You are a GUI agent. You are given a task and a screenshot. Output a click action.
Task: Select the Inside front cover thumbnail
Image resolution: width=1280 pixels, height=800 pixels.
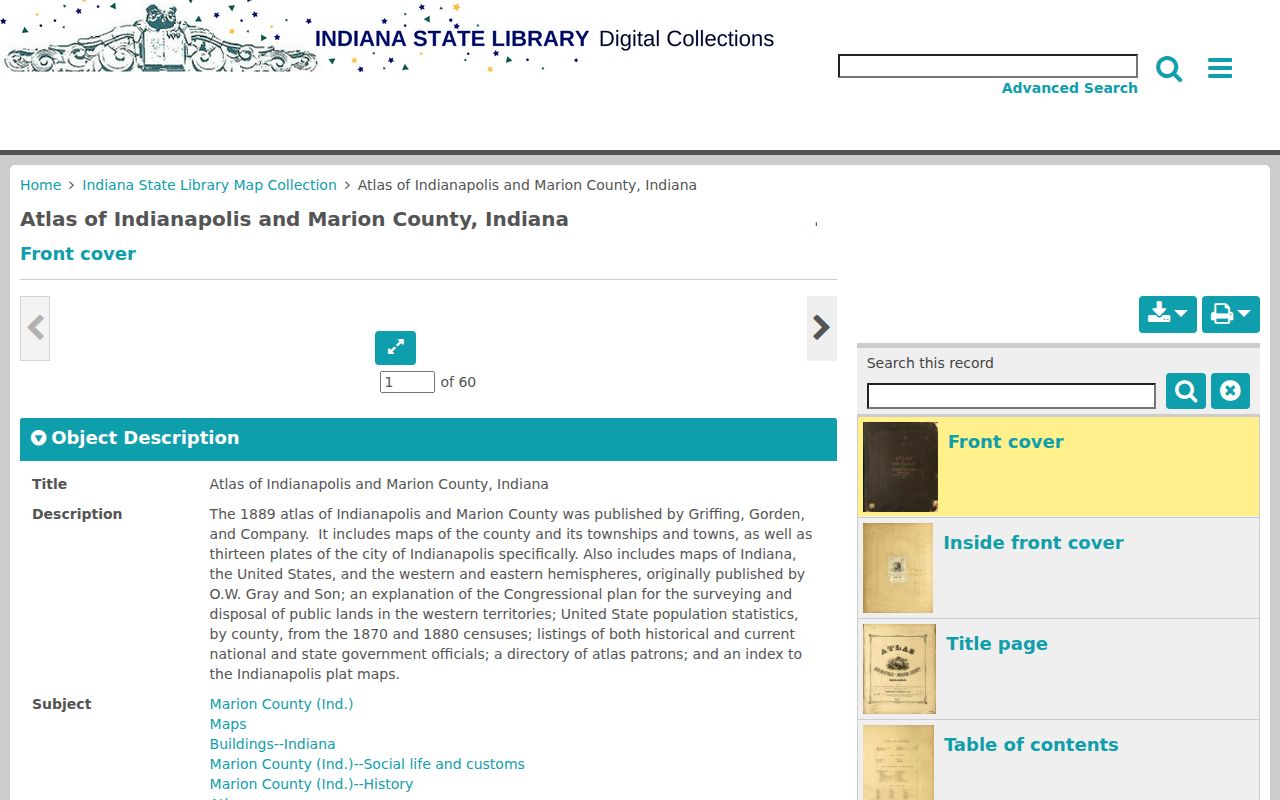click(898, 568)
